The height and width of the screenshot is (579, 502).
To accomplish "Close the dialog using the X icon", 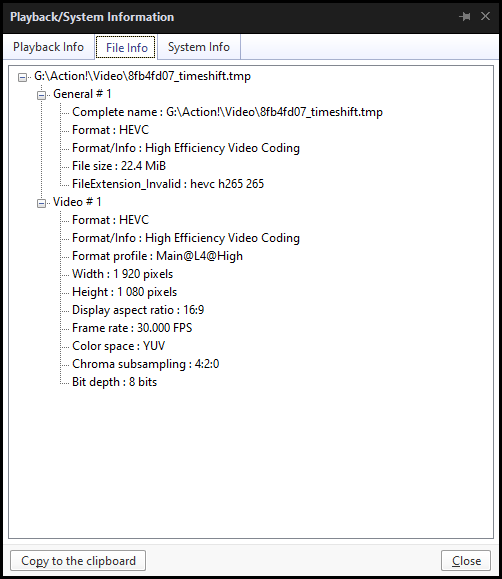I will 485,16.
